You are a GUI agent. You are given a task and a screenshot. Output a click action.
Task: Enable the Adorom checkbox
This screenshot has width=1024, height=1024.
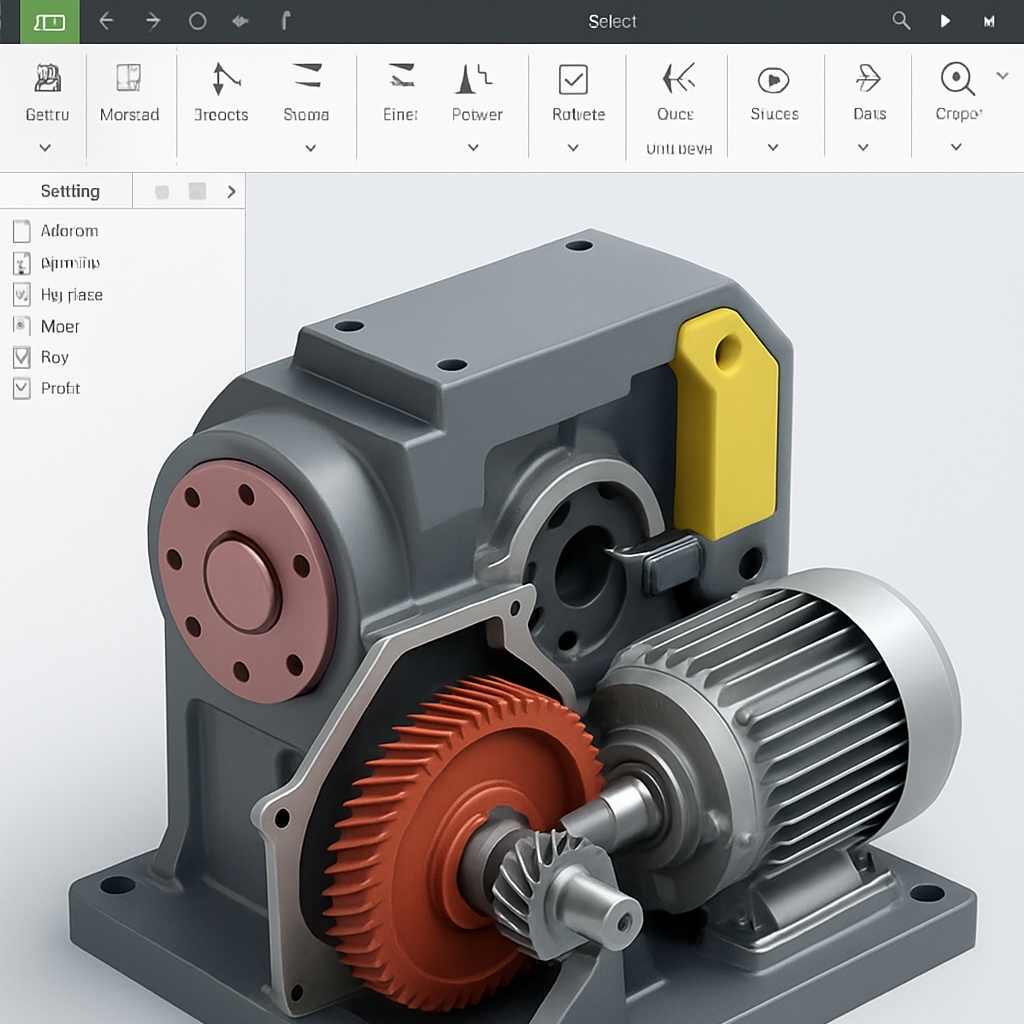coord(21,231)
